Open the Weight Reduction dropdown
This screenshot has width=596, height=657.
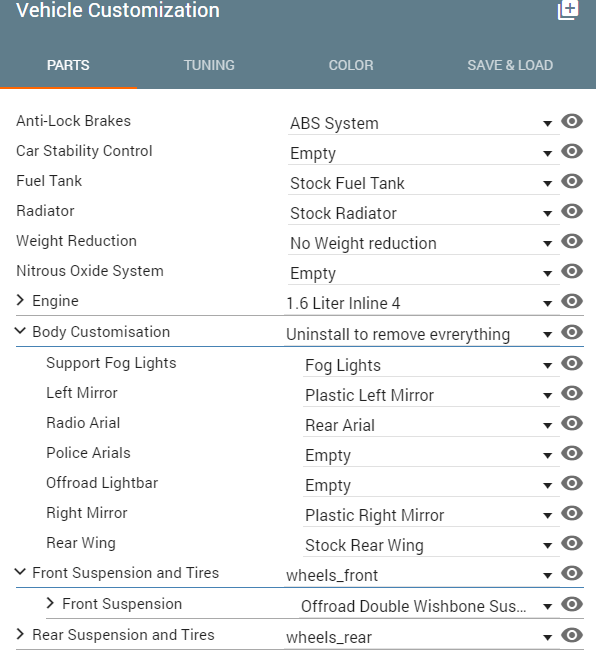coord(424,243)
